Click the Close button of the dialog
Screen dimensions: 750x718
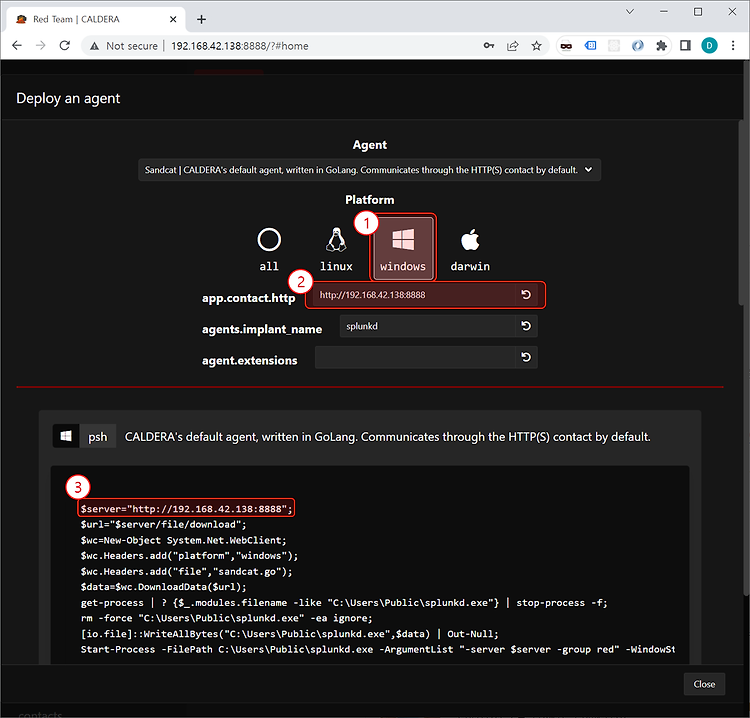click(x=704, y=684)
